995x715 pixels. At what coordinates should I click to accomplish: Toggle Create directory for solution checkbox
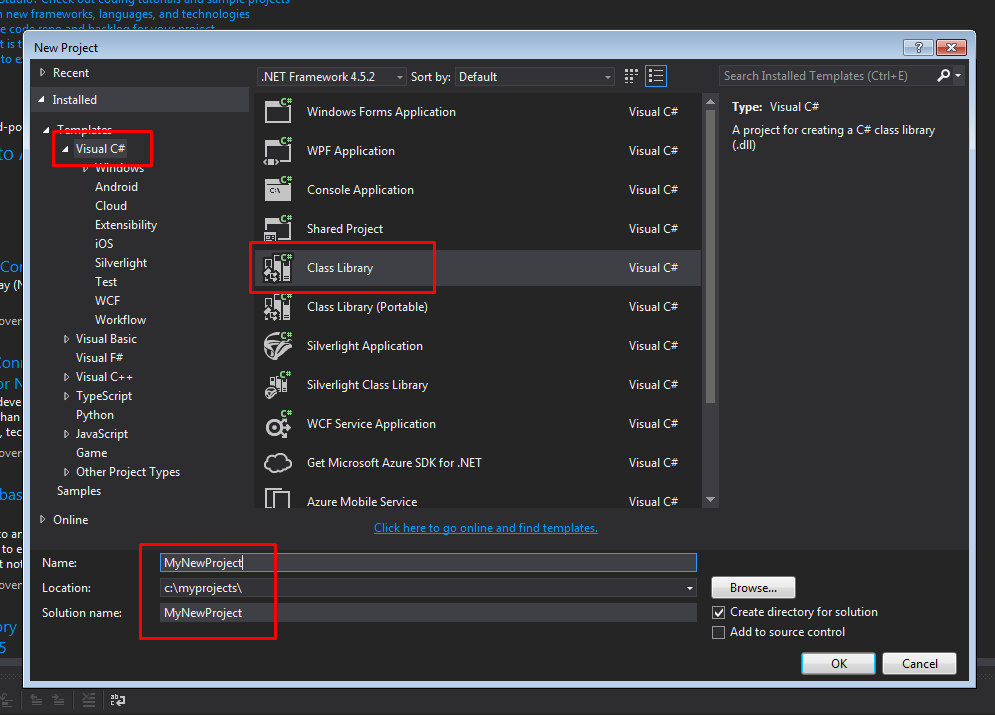(x=718, y=612)
